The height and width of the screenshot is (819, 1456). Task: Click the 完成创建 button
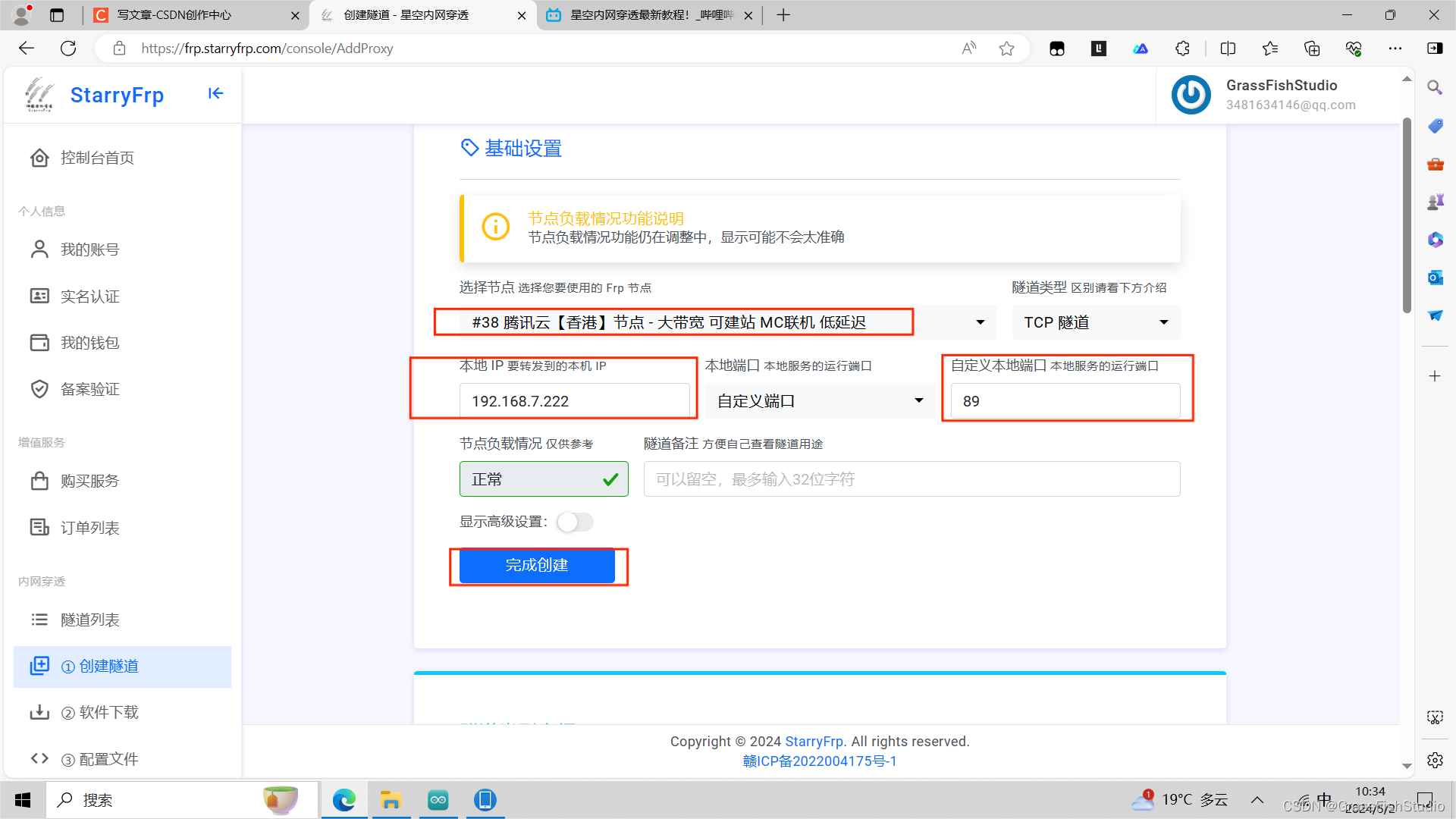click(537, 565)
